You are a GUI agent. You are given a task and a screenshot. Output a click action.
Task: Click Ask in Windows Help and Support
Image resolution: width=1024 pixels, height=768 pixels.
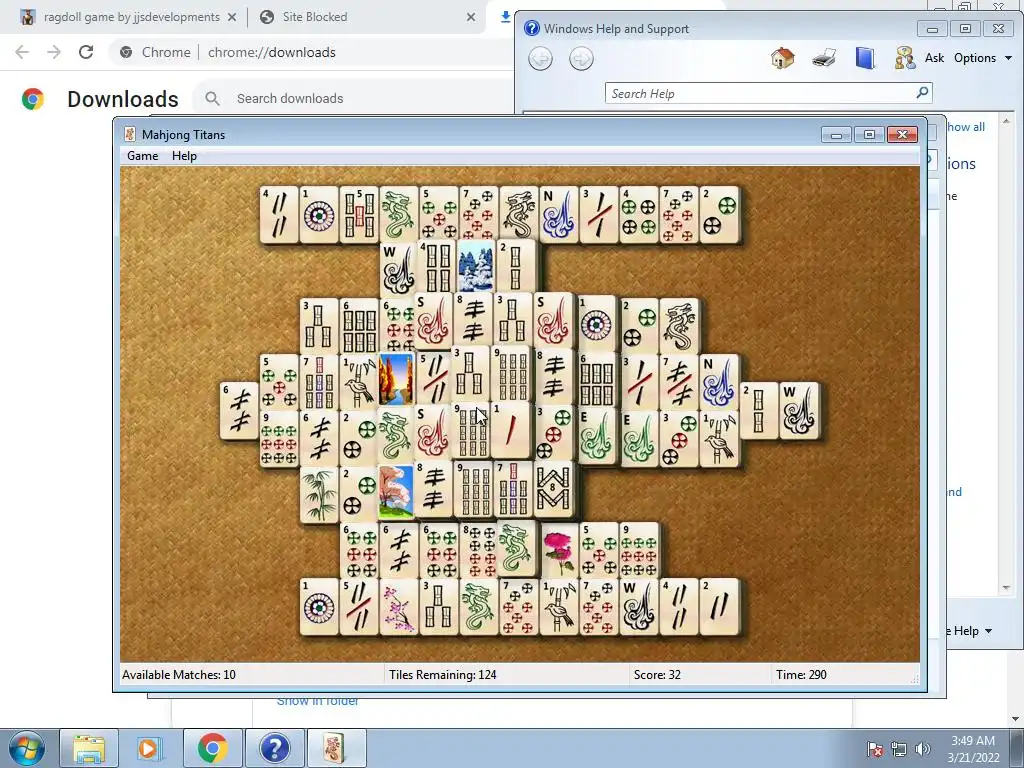click(x=934, y=58)
